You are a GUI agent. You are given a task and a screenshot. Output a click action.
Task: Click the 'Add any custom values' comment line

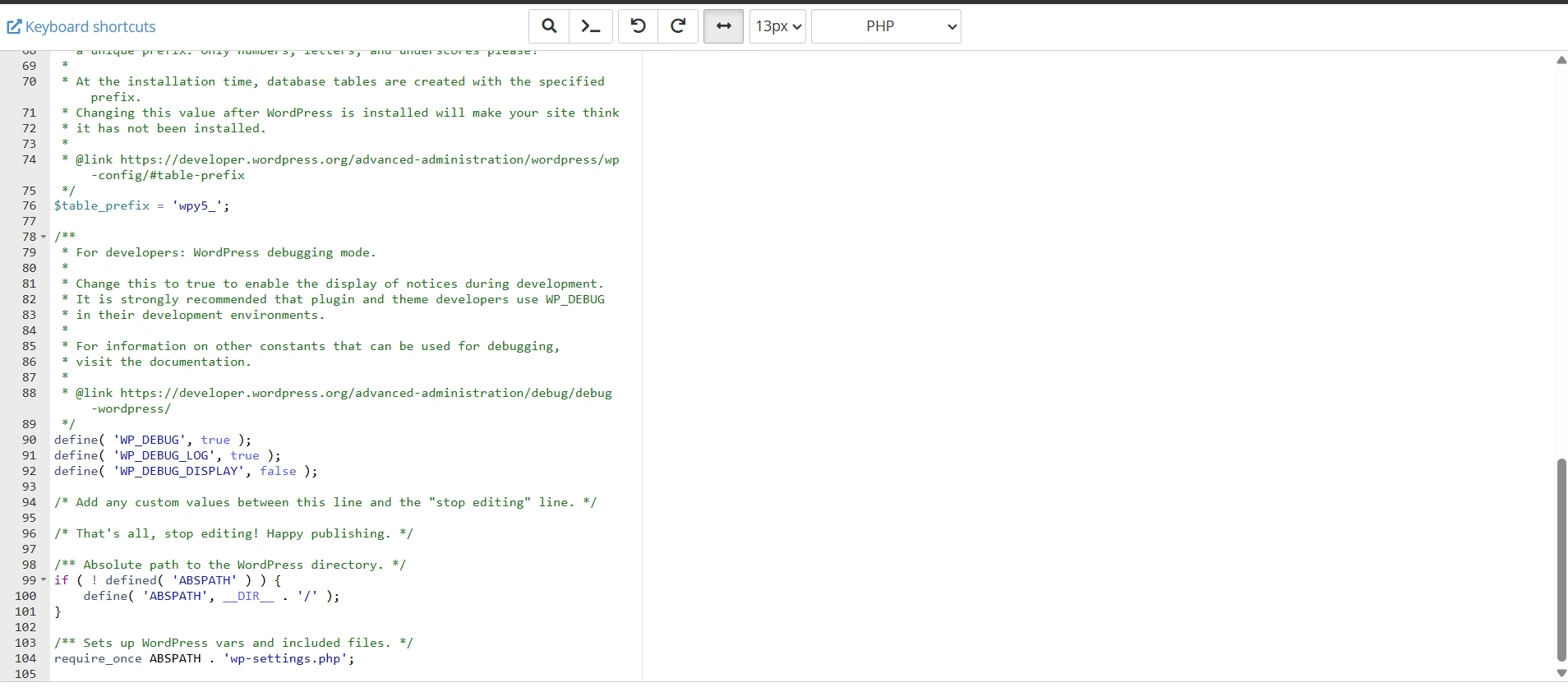coord(325,502)
